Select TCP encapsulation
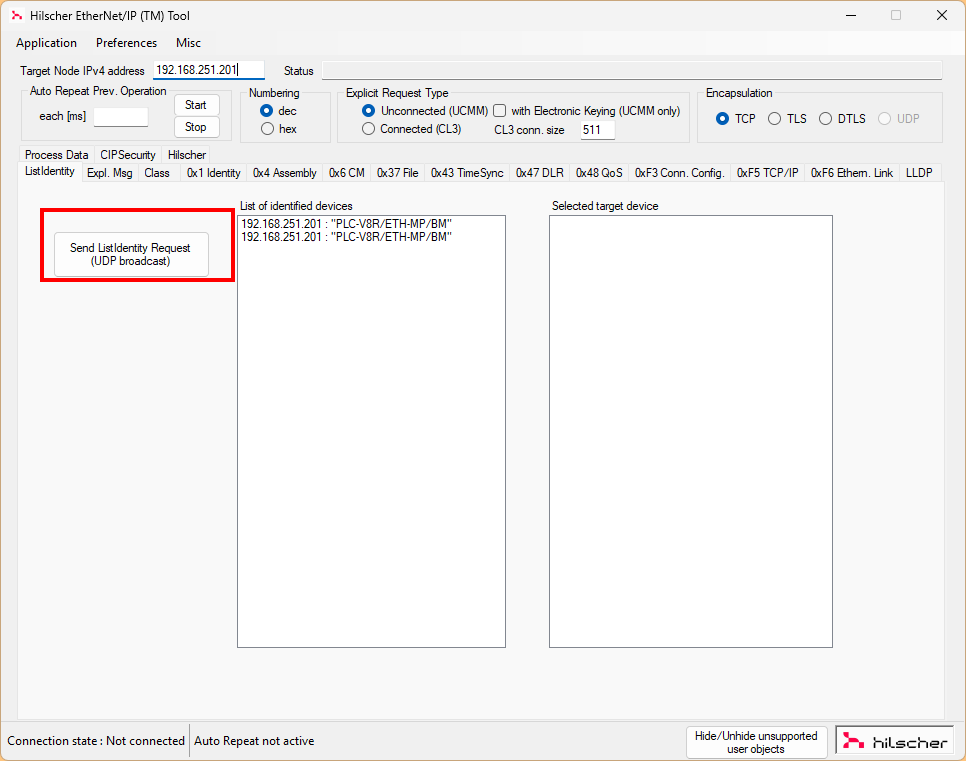The image size is (966, 761). pos(736,119)
